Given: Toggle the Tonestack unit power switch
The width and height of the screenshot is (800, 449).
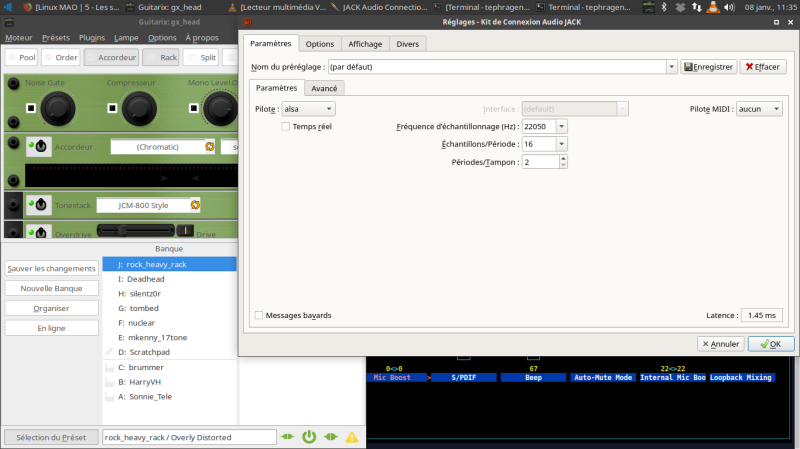Looking at the screenshot, I should (x=39, y=205).
